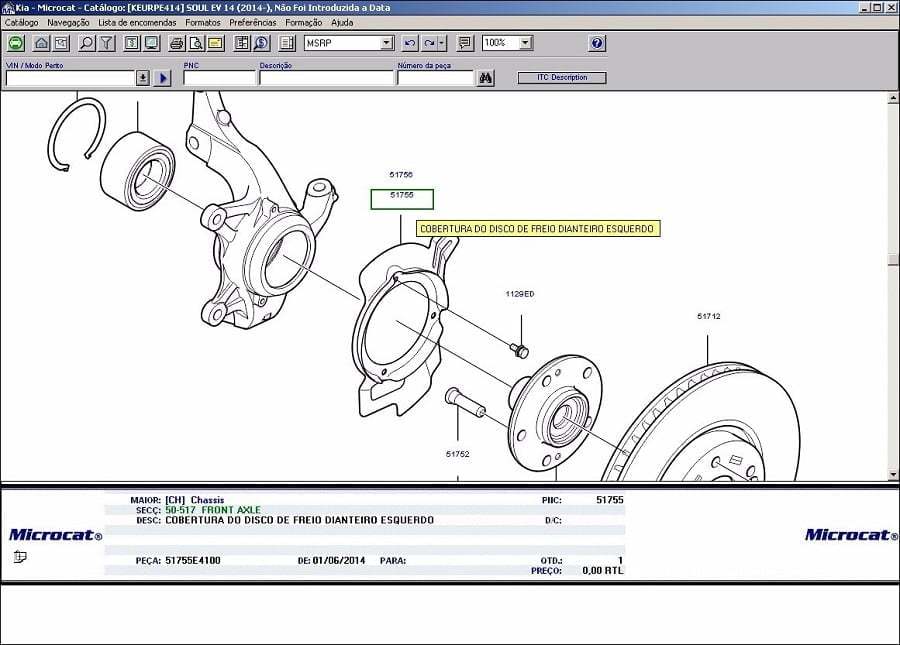Open the print preview icon
Image resolution: width=900 pixels, height=645 pixels.
coord(196,43)
